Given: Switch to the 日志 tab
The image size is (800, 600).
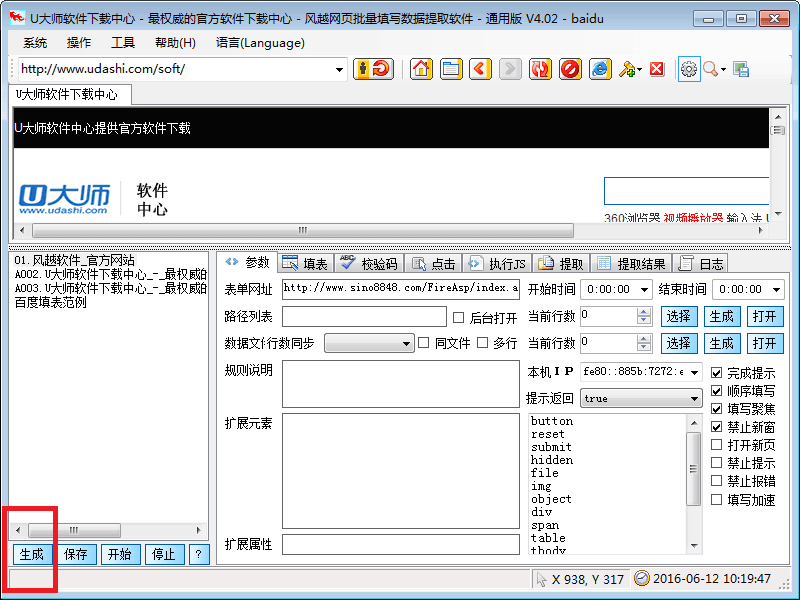Looking at the screenshot, I should pyautogui.click(x=701, y=264).
